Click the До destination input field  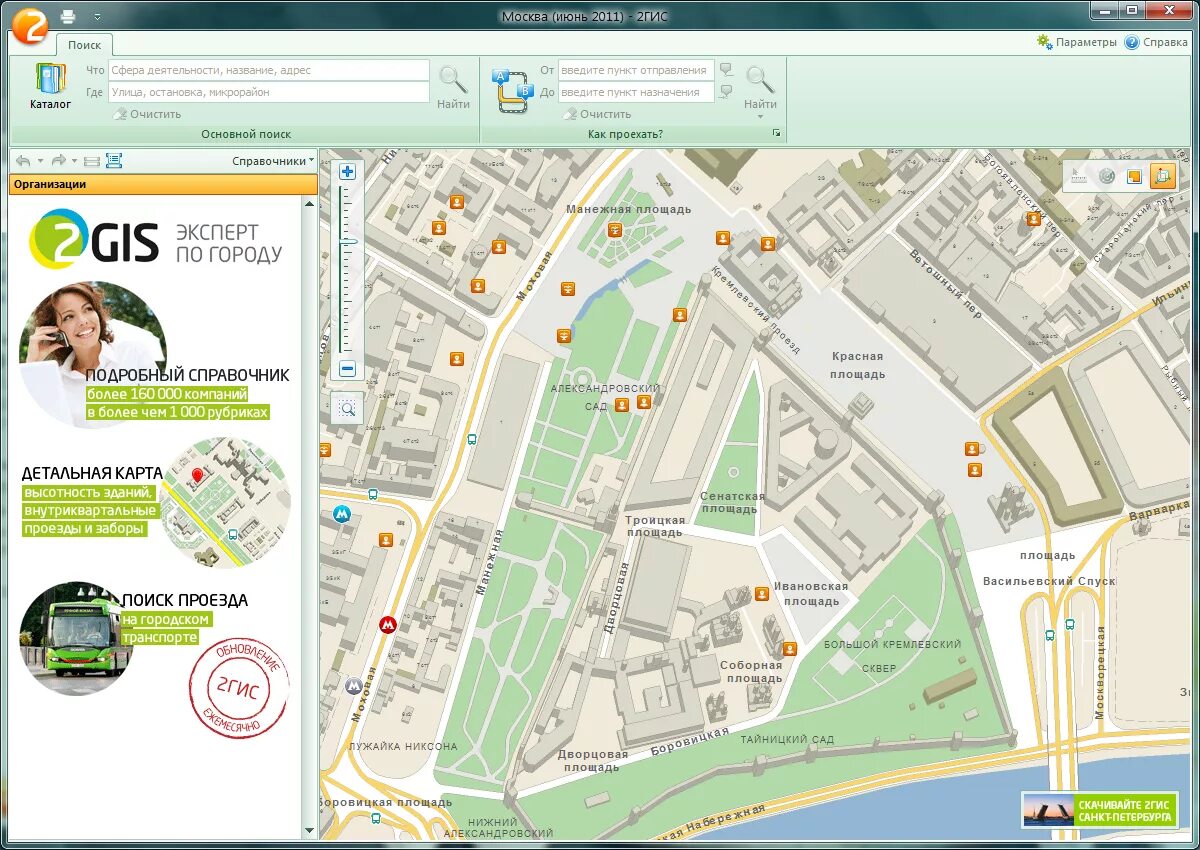point(636,92)
